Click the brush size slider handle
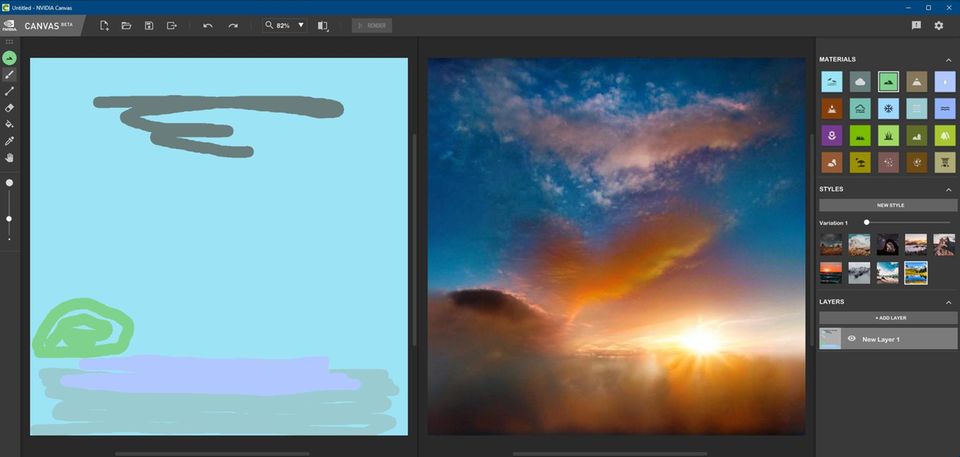Viewport: 960px width, 457px height. 9,219
